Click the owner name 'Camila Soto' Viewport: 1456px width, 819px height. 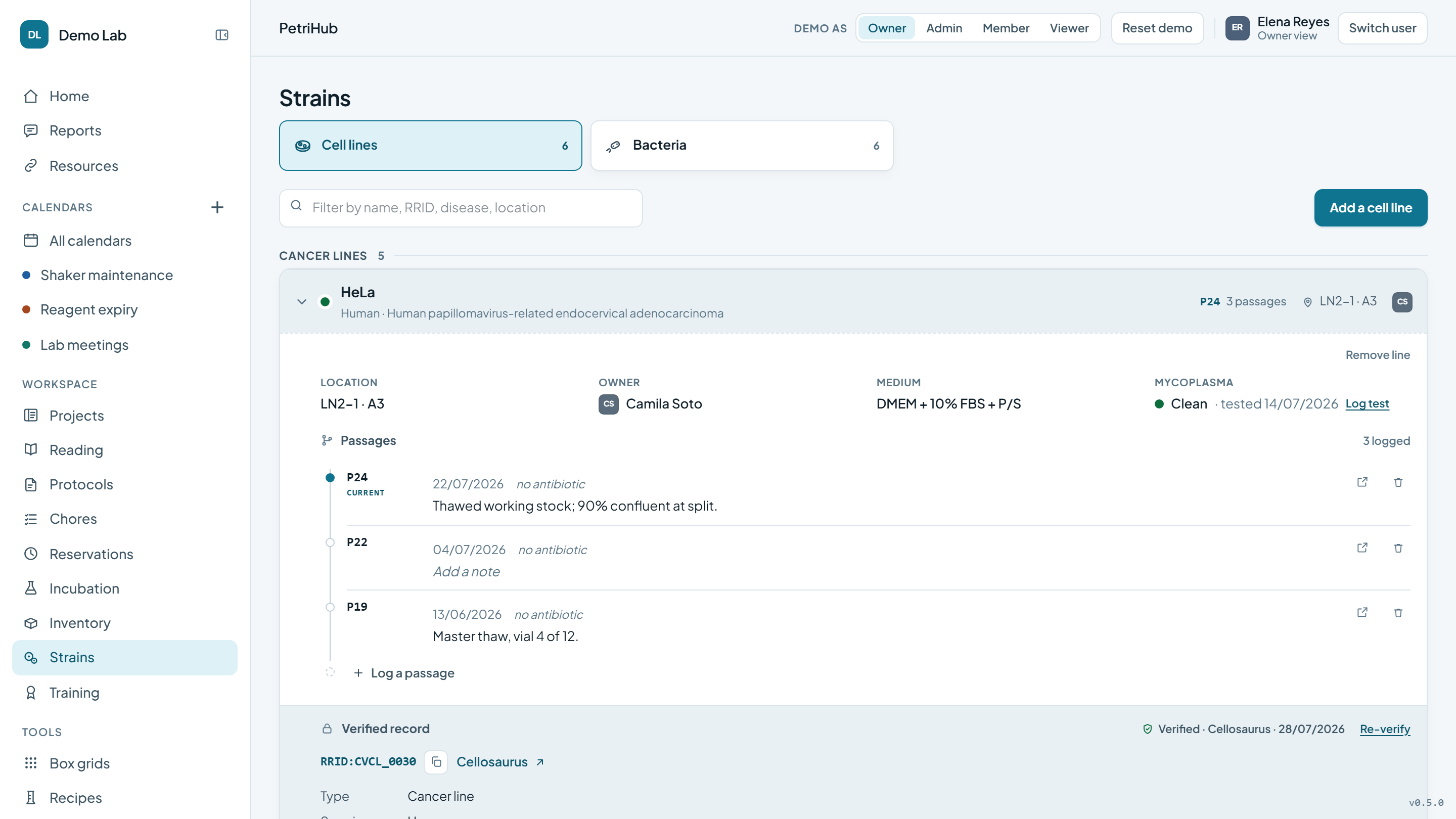point(664,403)
